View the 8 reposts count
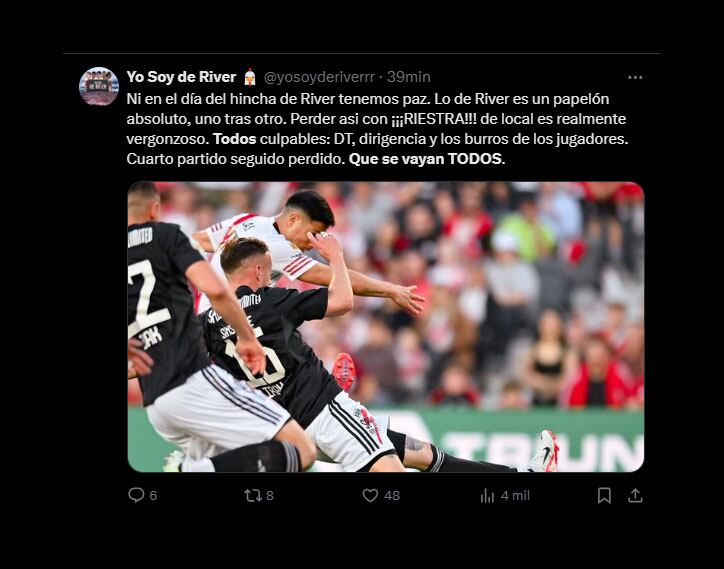This screenshot has height=569, width=724. 270,496
